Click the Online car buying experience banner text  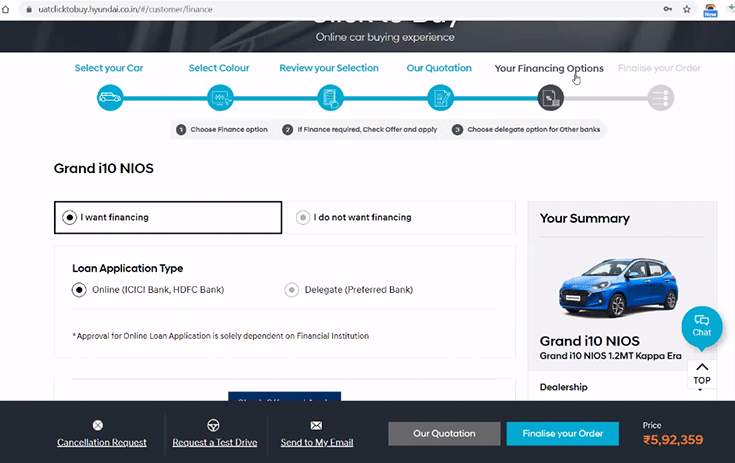tap(385, 37)
